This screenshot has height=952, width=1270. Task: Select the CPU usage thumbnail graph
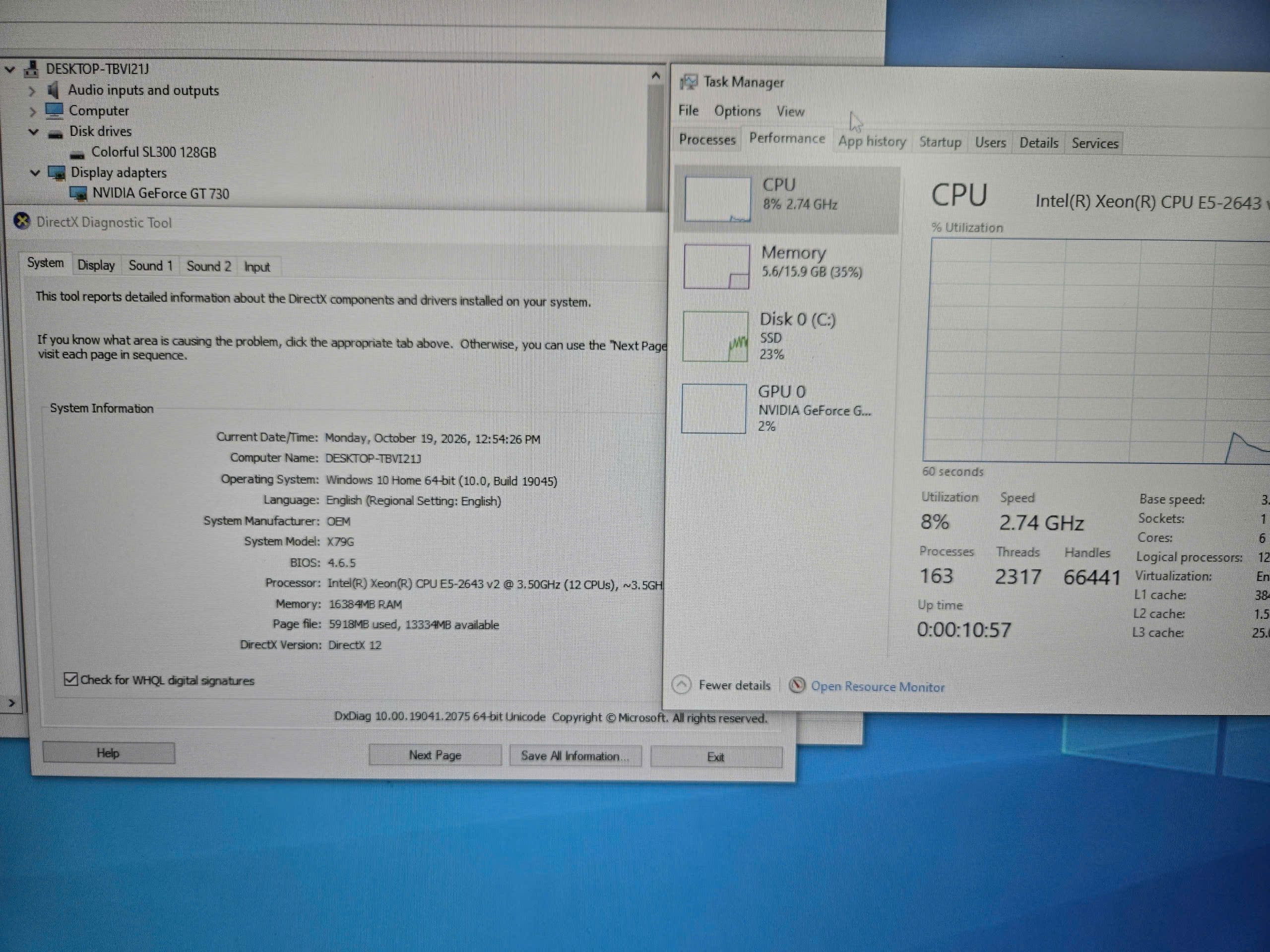tap(718, 198)
